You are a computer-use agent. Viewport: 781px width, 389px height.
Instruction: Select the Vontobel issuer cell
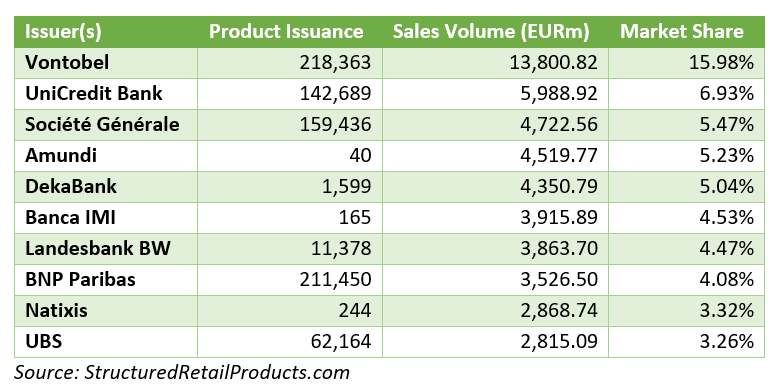(106, 63)
